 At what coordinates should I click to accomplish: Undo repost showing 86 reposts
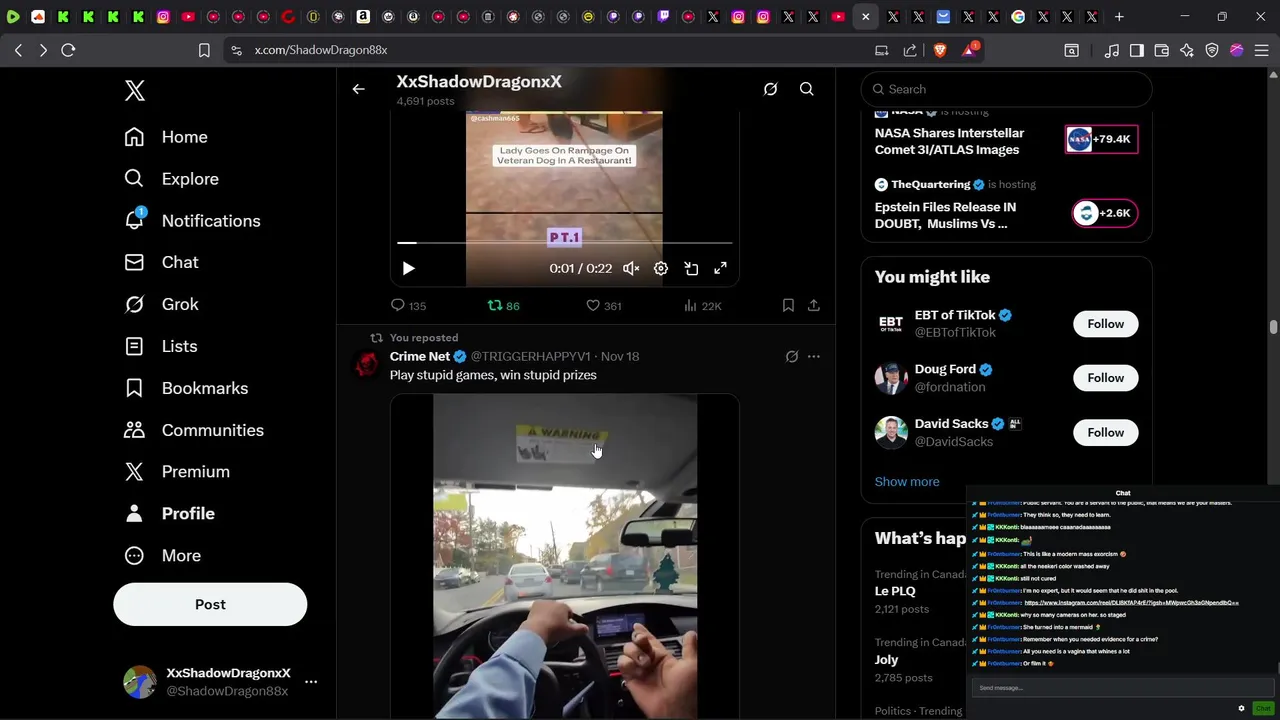tap(503, 306)
